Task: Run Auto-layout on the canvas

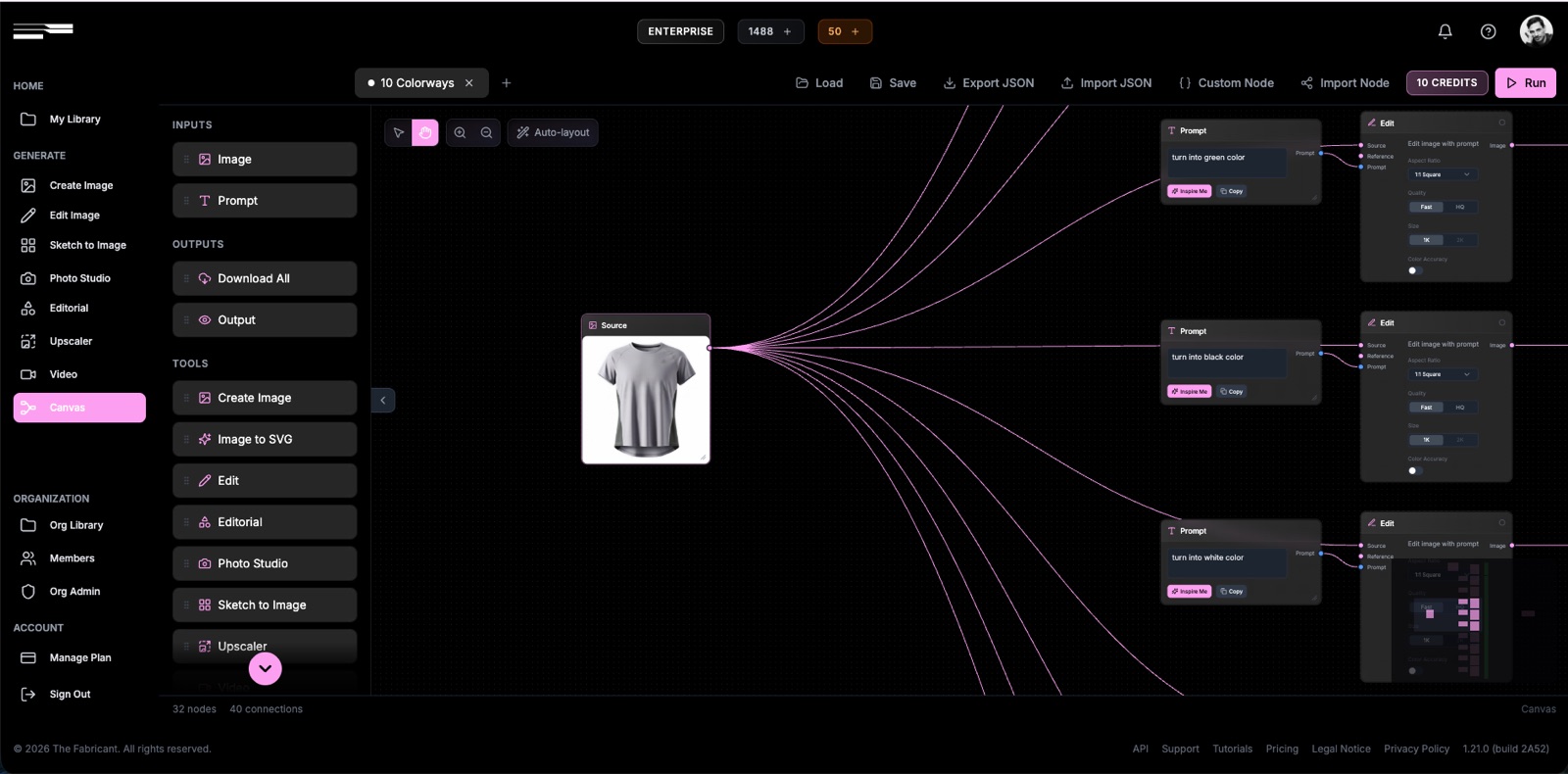Action: [553, 132]
